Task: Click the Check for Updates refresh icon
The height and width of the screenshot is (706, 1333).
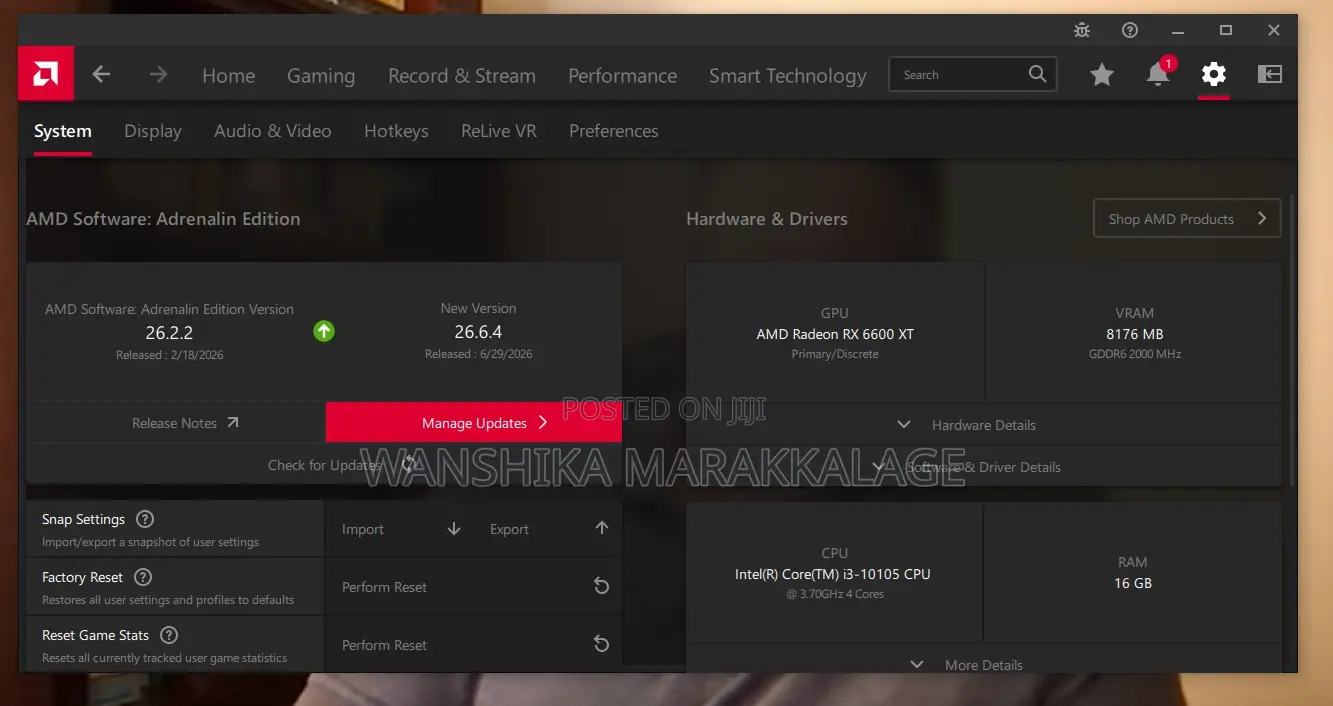Action: coord(410,465)
